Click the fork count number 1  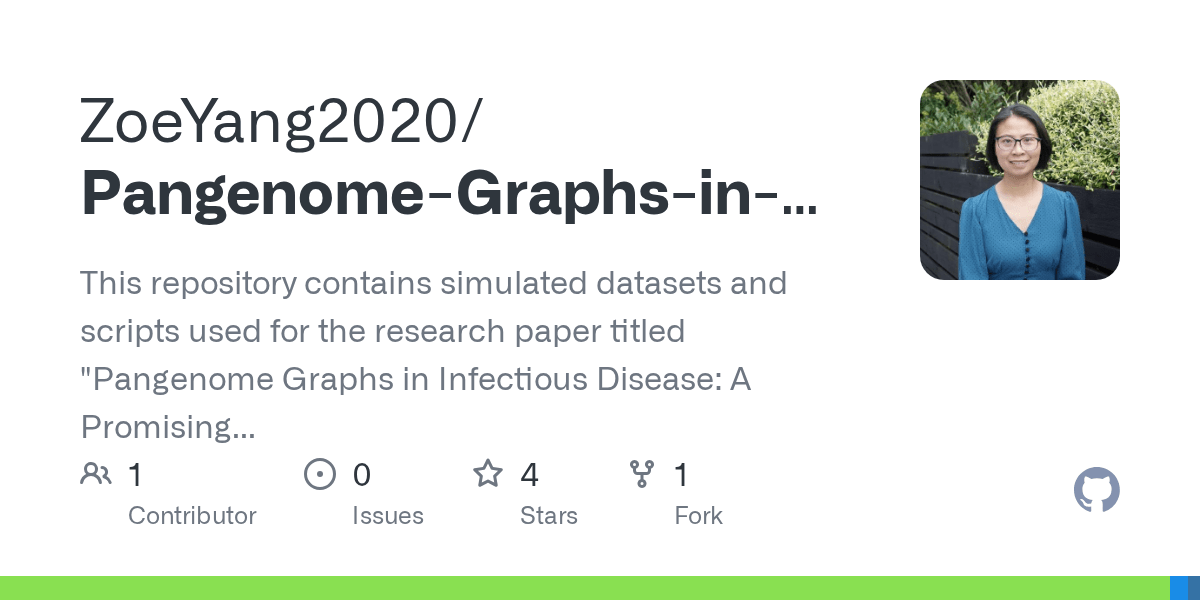(682, 475)
